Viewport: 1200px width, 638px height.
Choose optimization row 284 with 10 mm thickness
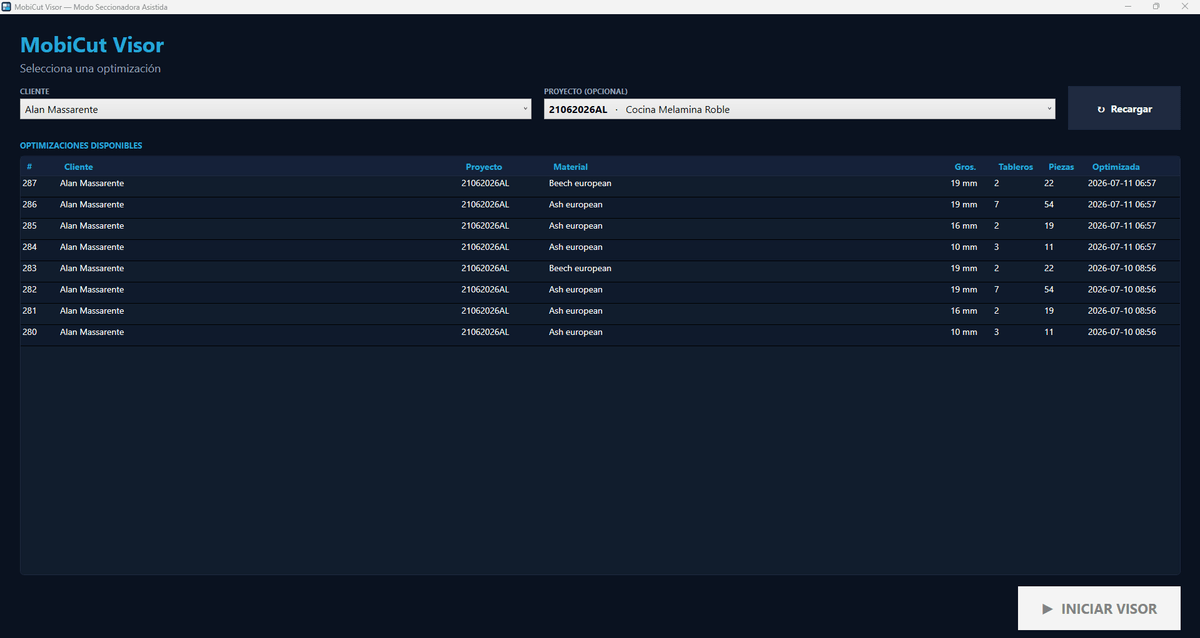[600, 247]
